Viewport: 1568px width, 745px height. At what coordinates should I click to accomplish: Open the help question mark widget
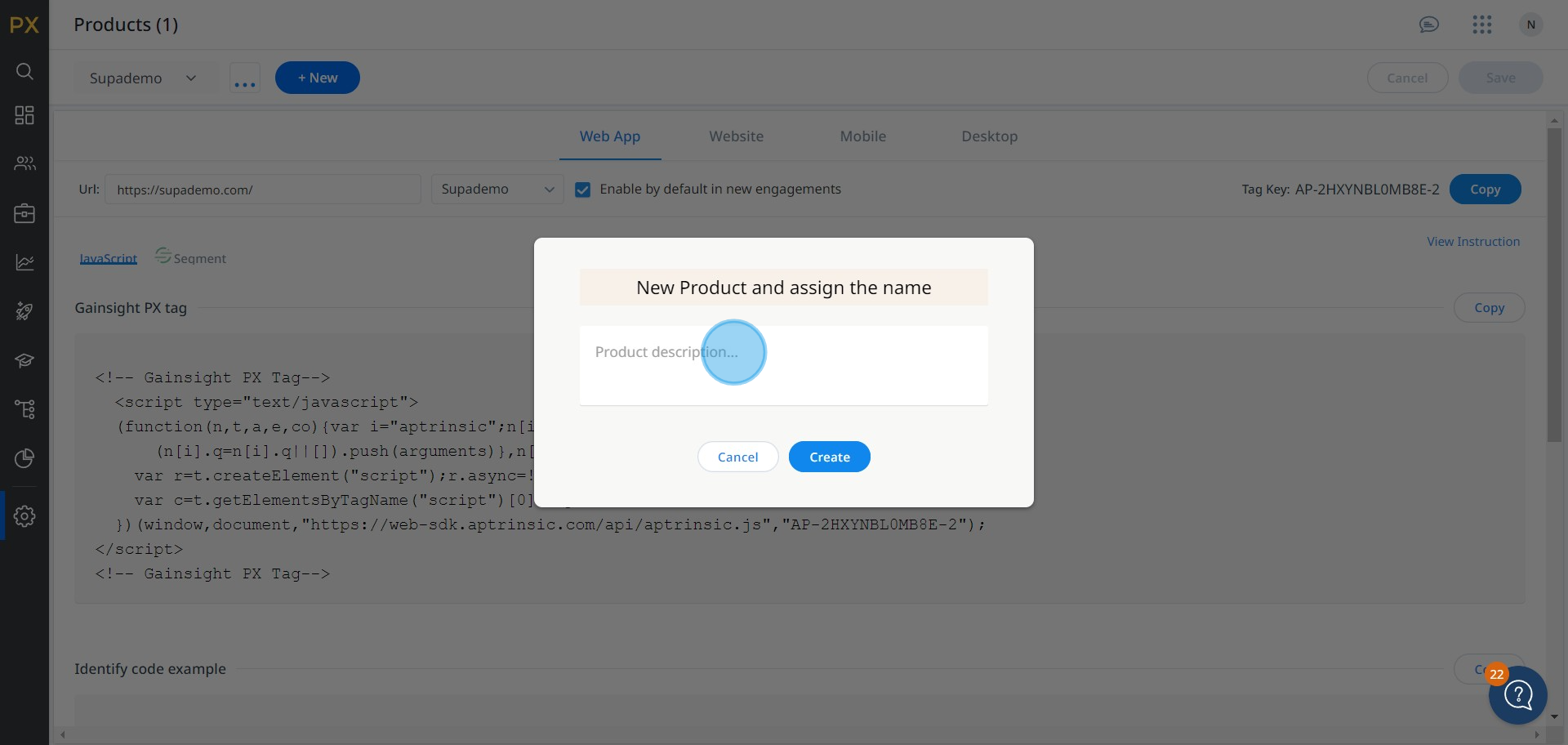(x=1518, y=695)
